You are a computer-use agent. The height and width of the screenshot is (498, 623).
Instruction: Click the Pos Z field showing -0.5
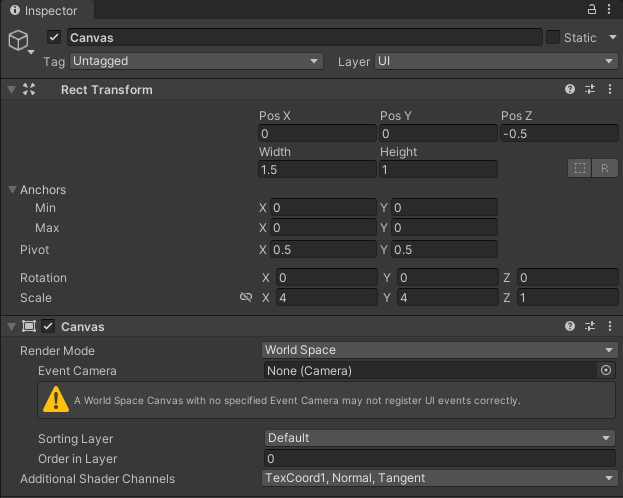coord(559,134)
